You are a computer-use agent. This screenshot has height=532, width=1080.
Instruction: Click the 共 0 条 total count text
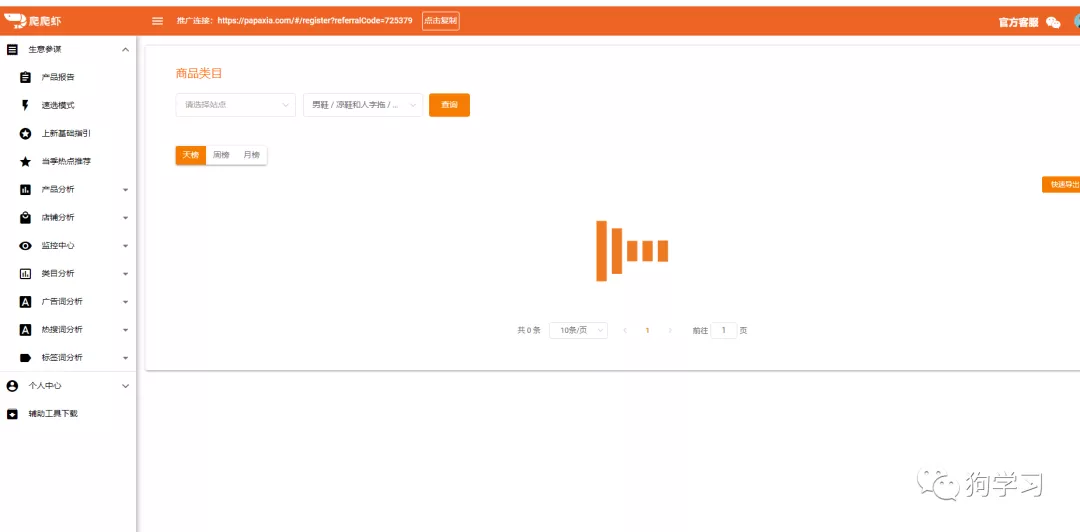tap(529, 331)
